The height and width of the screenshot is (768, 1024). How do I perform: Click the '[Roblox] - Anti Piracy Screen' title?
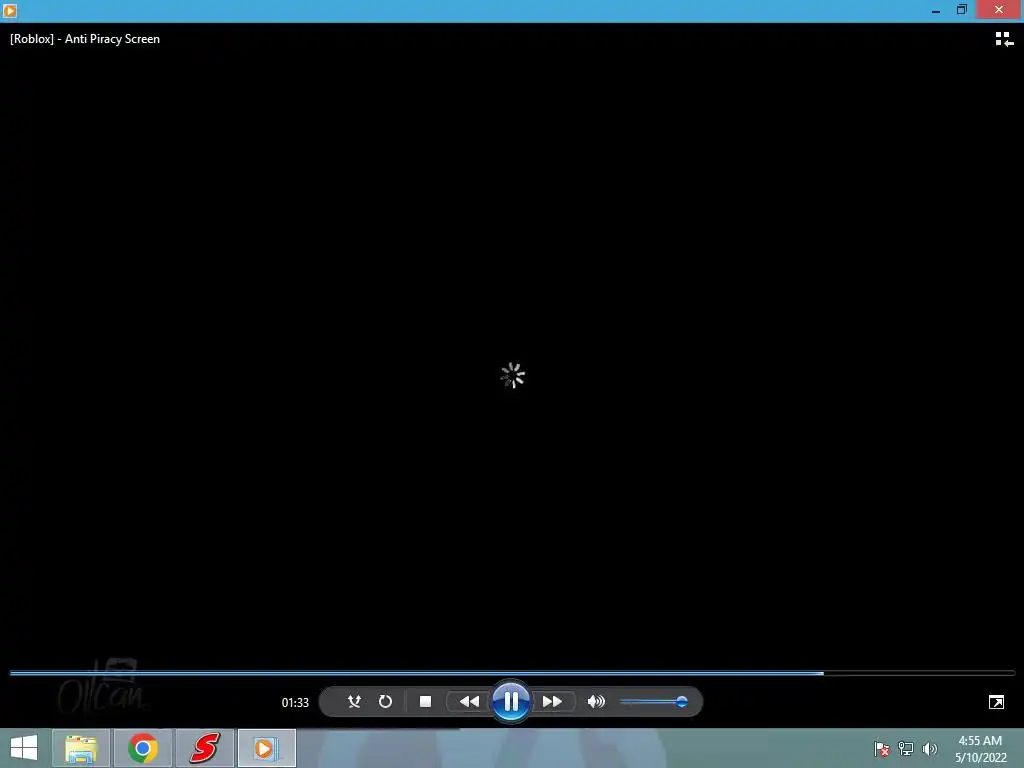(85, 39)
